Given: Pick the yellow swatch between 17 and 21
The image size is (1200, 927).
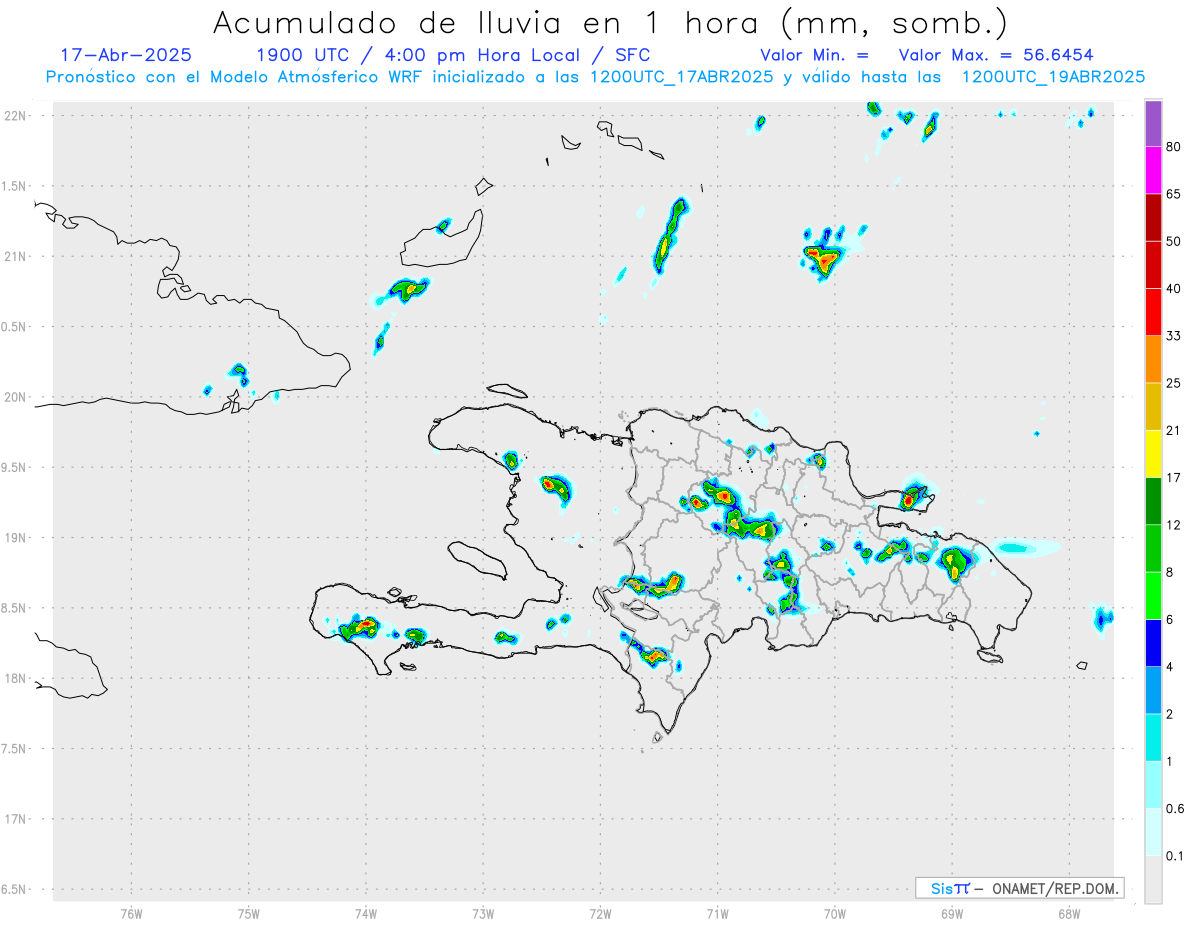Looking at the screenshot, I should coord(1153,454).
